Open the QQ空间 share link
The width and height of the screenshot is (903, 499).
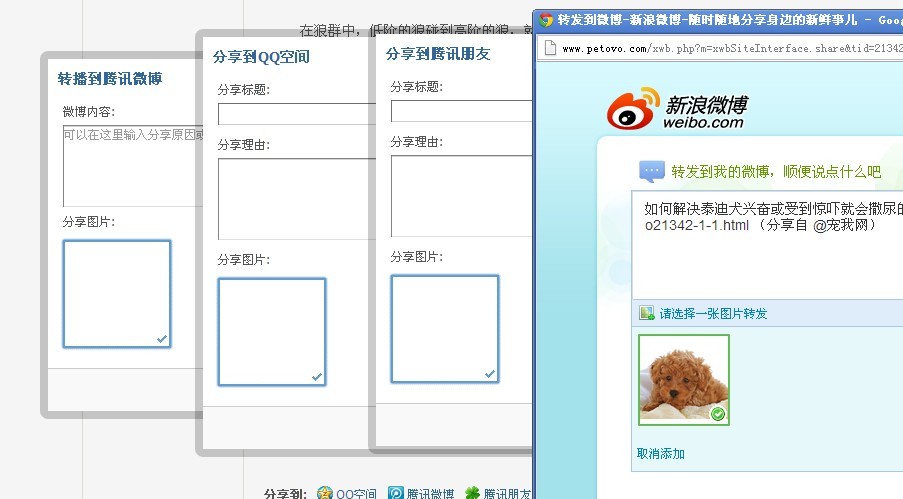[x=356, y=494]
